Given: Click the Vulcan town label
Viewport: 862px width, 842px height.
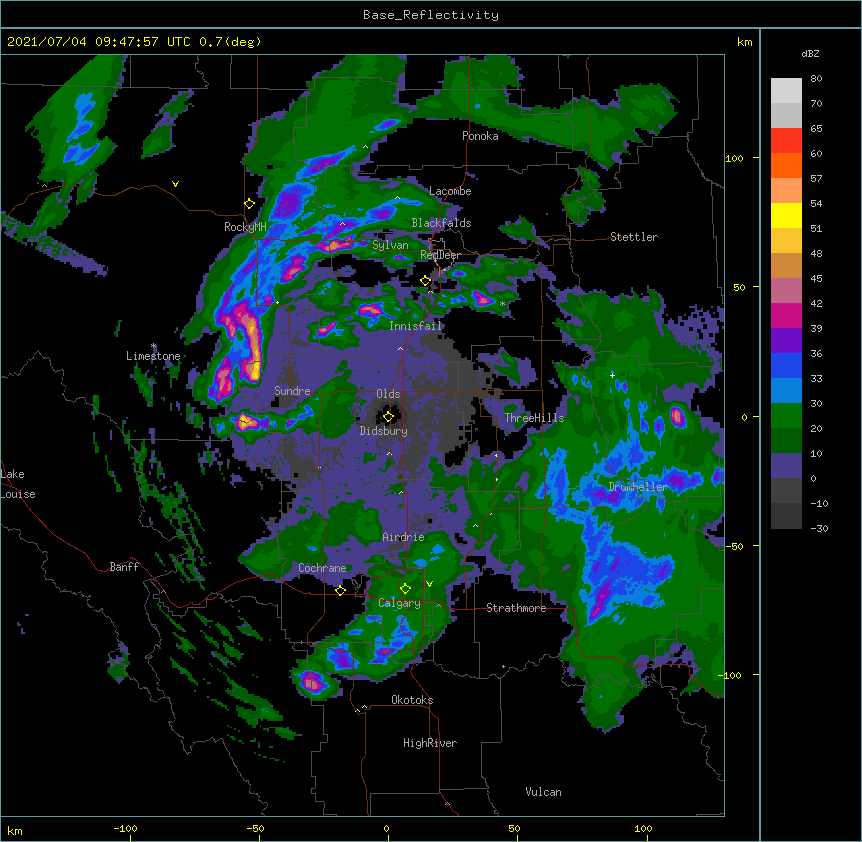Looking at the screenshot, I should tap(543, 792).
